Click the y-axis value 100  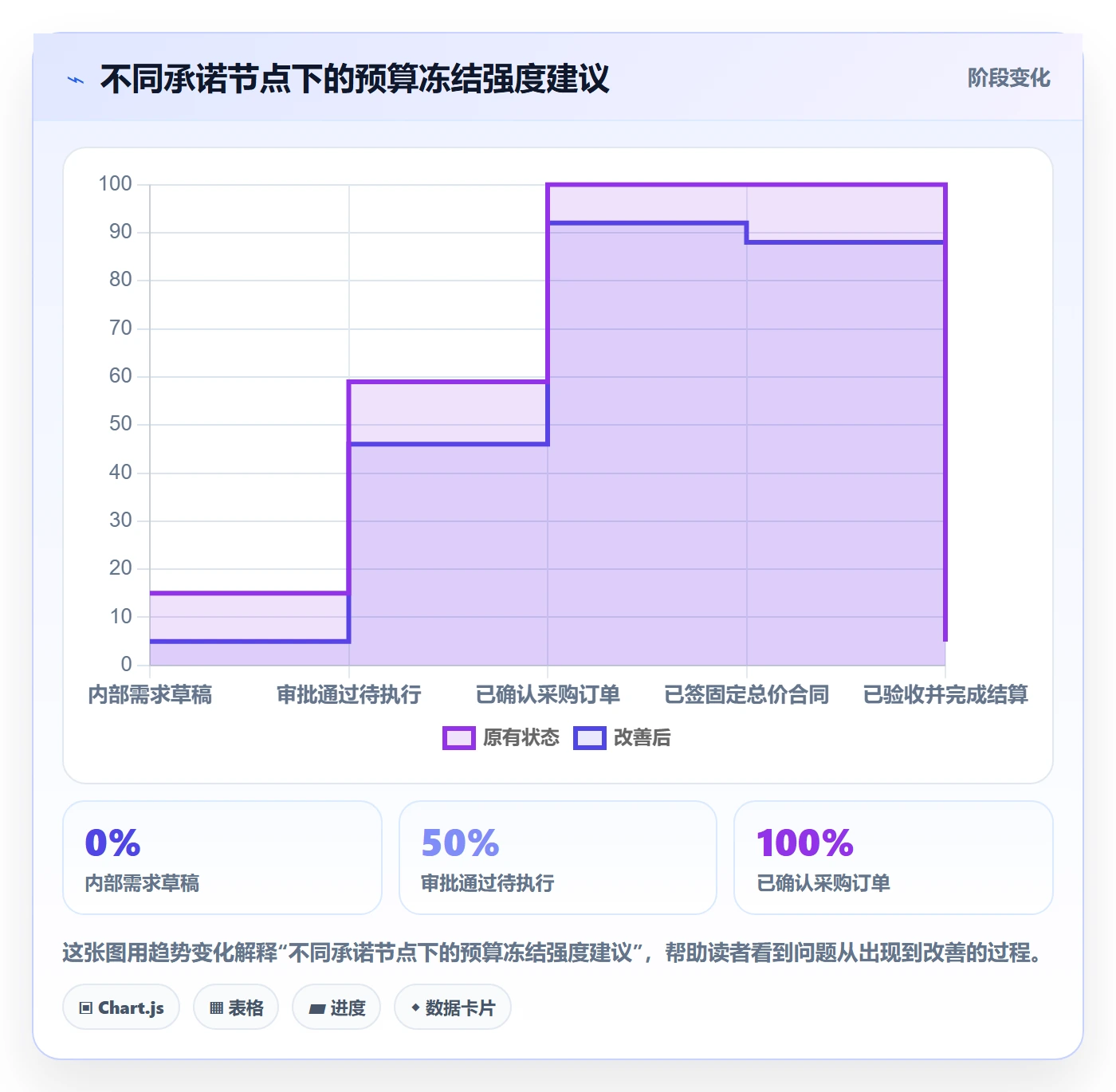(115, 184)
